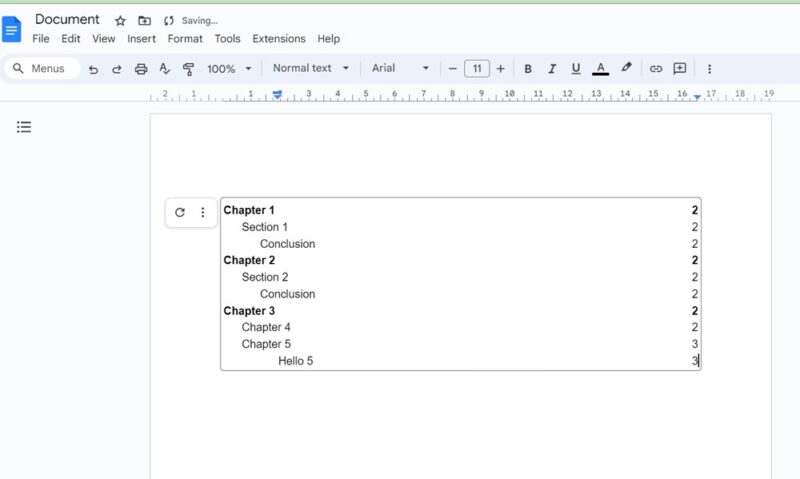Go to Chapter 5 entry
800x479 pixels.
[x=266, y=344]
